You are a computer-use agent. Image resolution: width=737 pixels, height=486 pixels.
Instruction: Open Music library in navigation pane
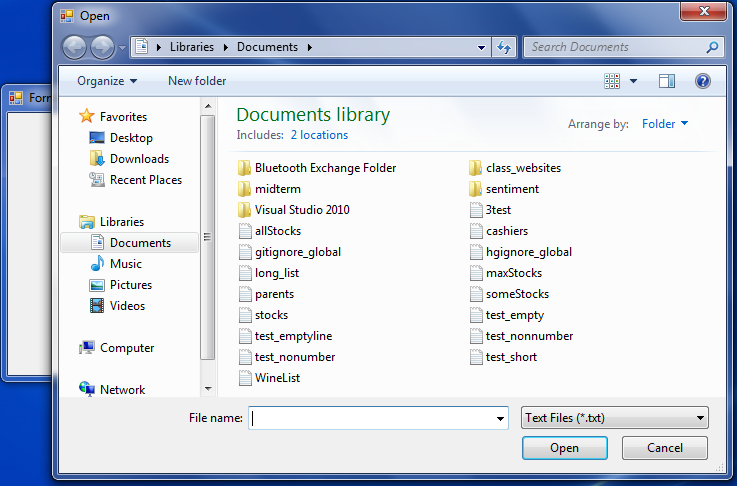point(116,264)
